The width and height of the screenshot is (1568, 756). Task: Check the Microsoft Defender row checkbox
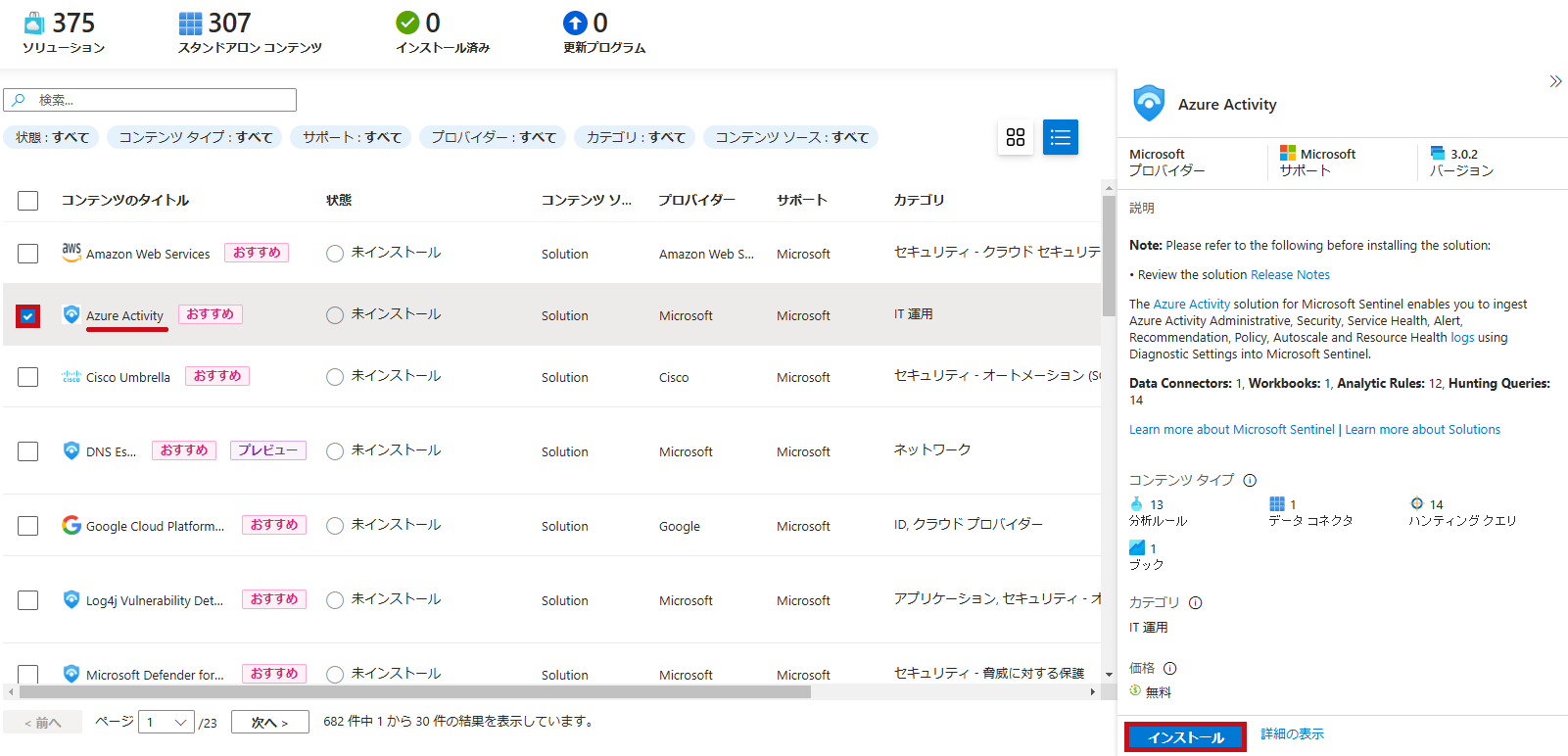(x=27, y=674)
